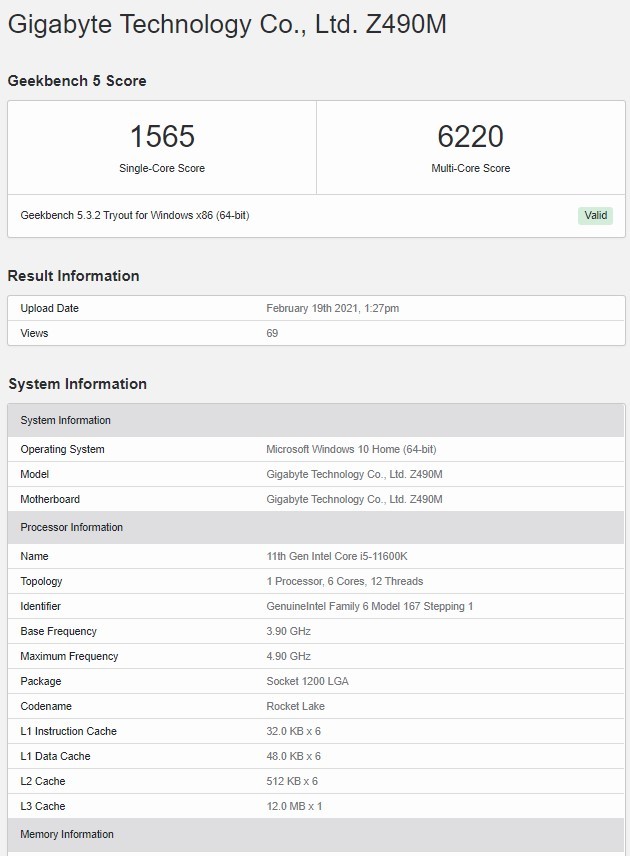Viewport: 630px width, 856px height.
Task: Click the Base Frequency label
Action: click(58, 631)
